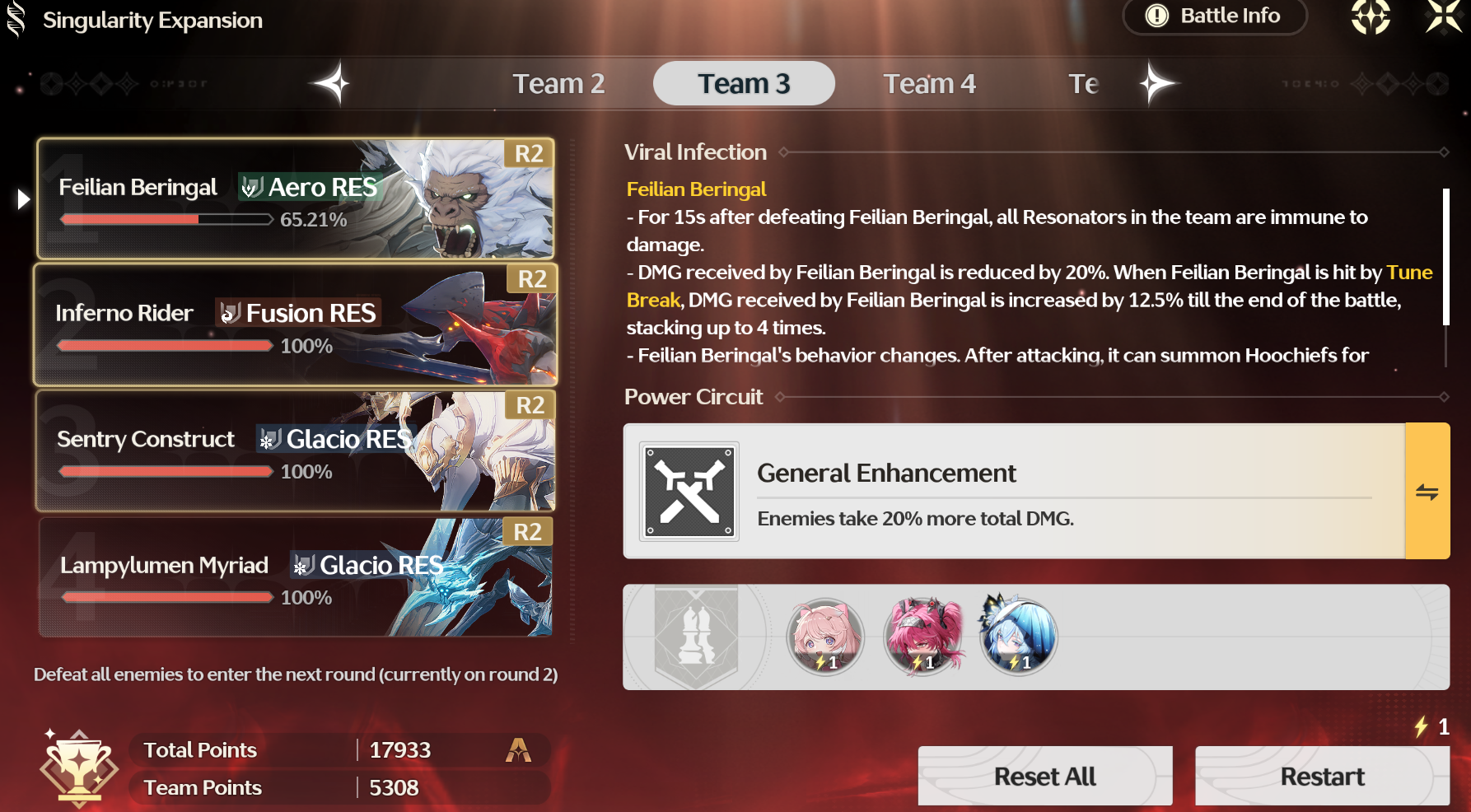Switch to the Team 4 tab
The height and width of the screenshot is (812, 1471).
click(929, 83)
